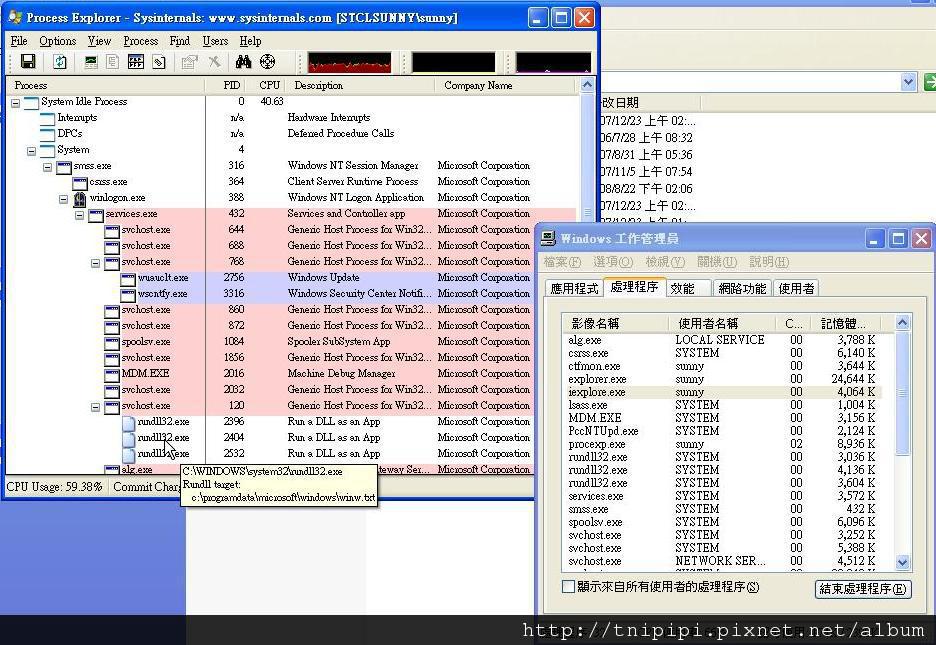Click the System Idle Process icon

tap(32, 103)
